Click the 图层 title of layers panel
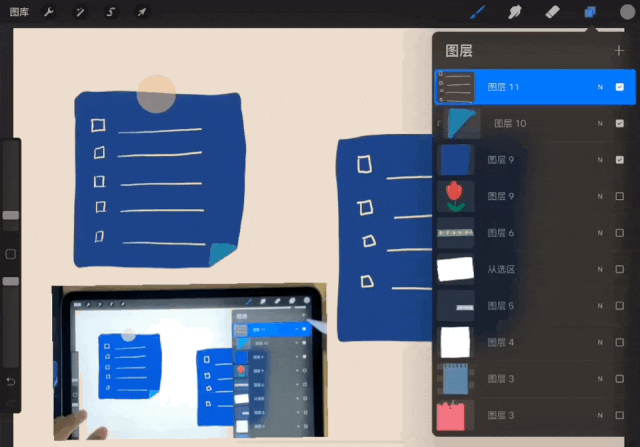The image size is (640, 447). 459,51
